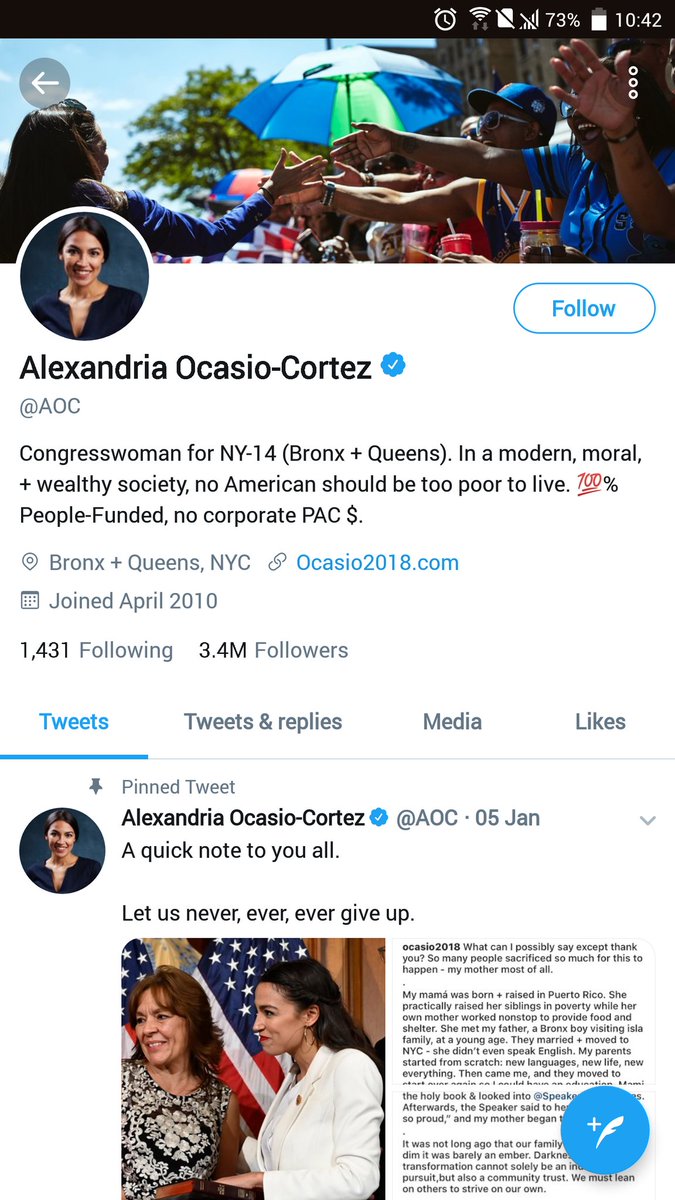Tap the verified badge beside profile name
The height and width of the screenshot is (1200, 675).
coord(394,366)
